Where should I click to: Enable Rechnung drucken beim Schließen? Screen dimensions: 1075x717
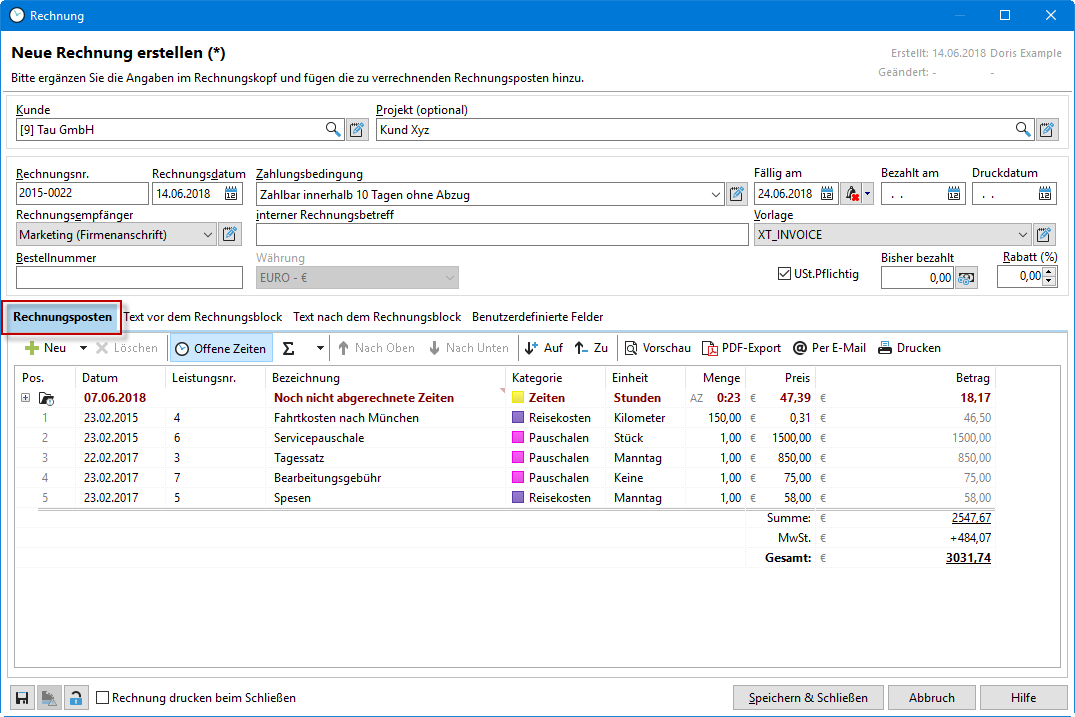tap(103, 698)
